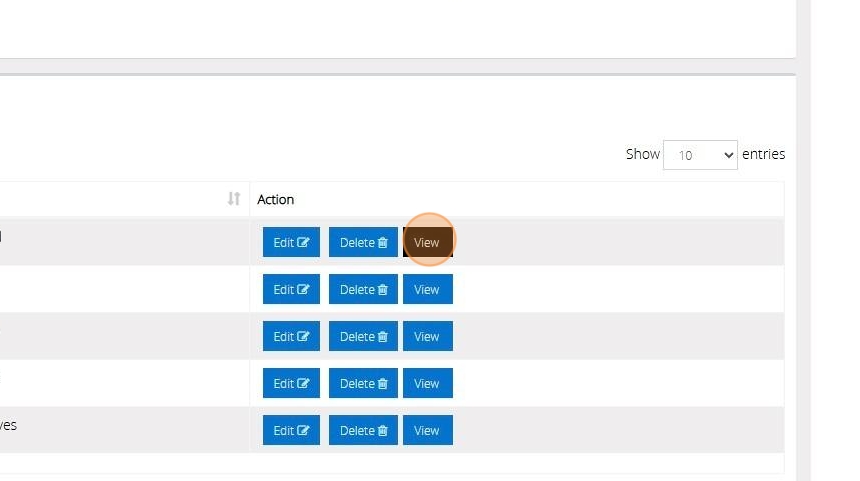The height and width of the screenshot is (481, 860).
Task: Delete the first table row
Action: tap(363, 242)
